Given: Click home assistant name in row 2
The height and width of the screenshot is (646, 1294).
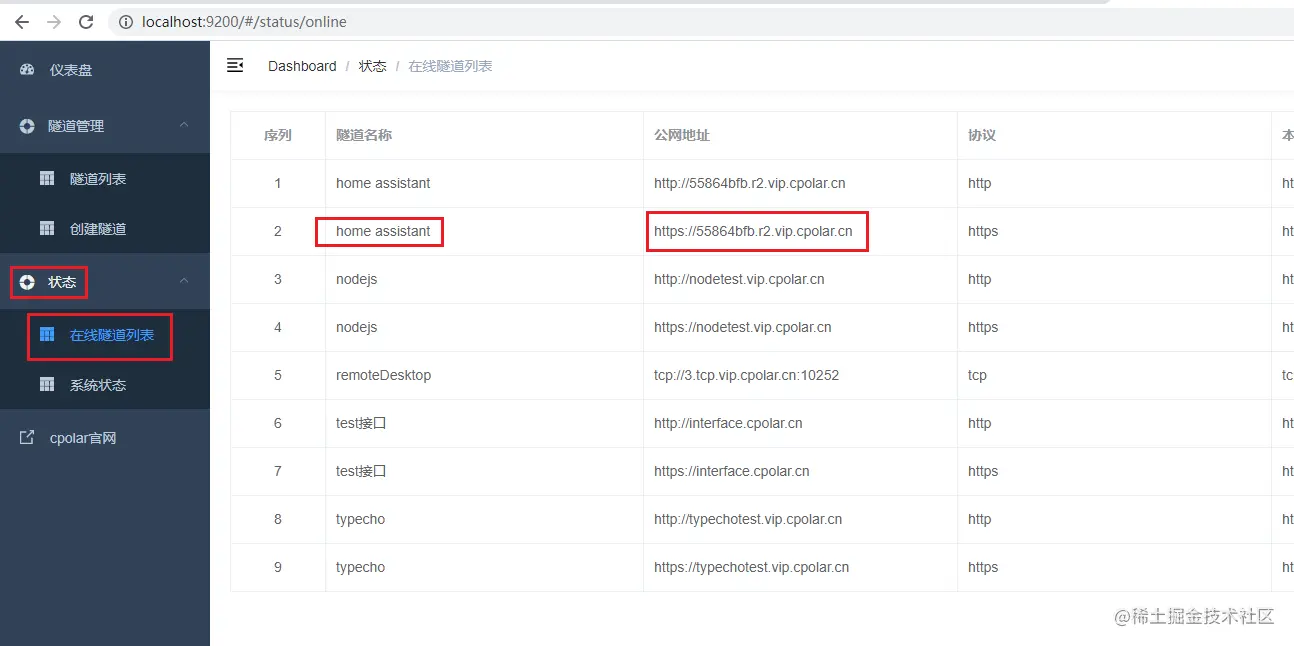Looking at the screenshot, I should coord(383,231).
